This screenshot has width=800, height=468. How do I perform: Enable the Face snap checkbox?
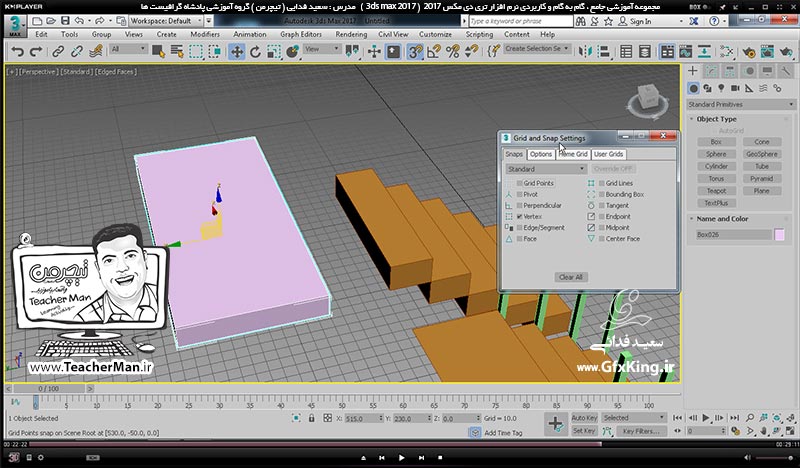pos(519,239)
